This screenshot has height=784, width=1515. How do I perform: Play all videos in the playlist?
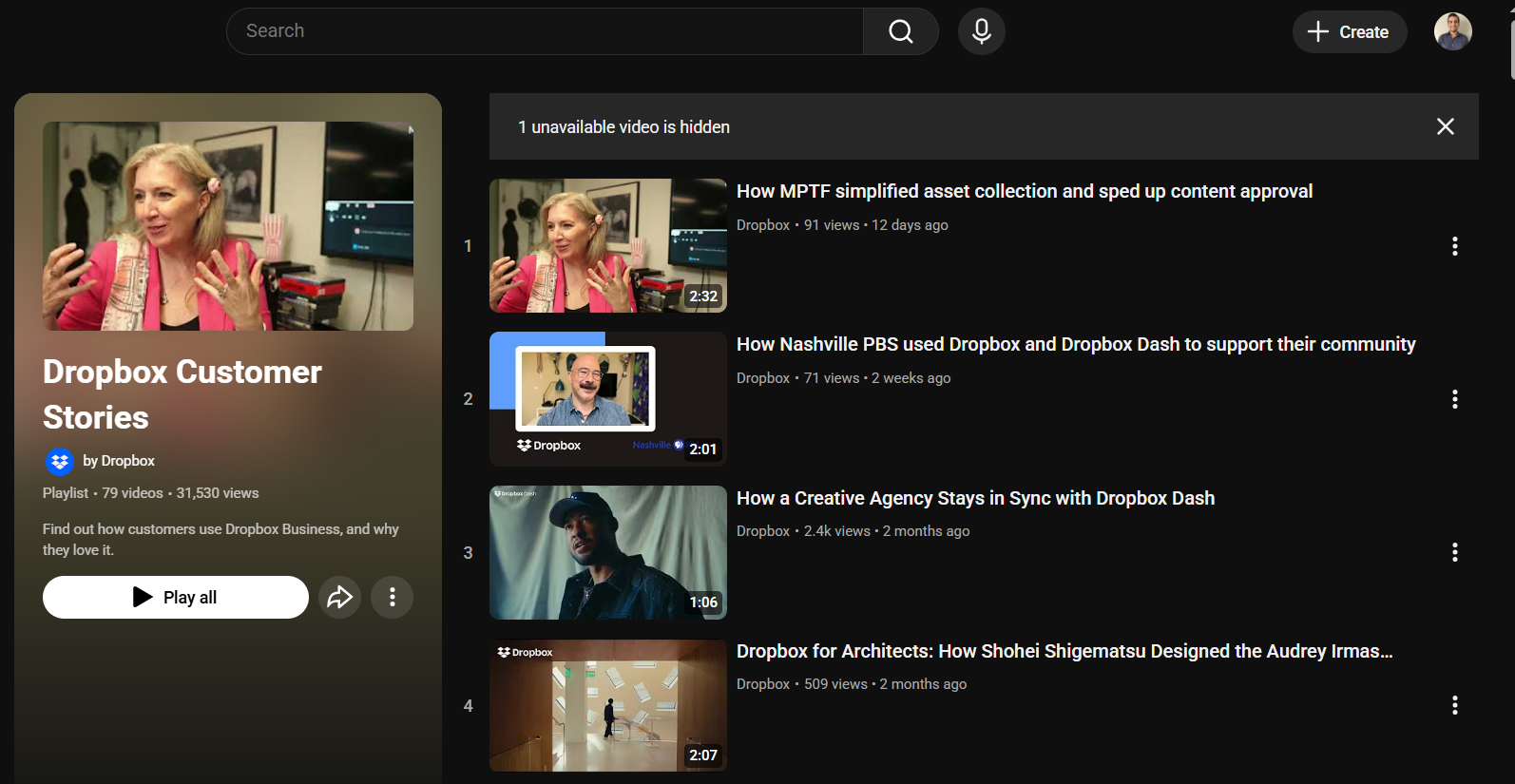point(176,597)
